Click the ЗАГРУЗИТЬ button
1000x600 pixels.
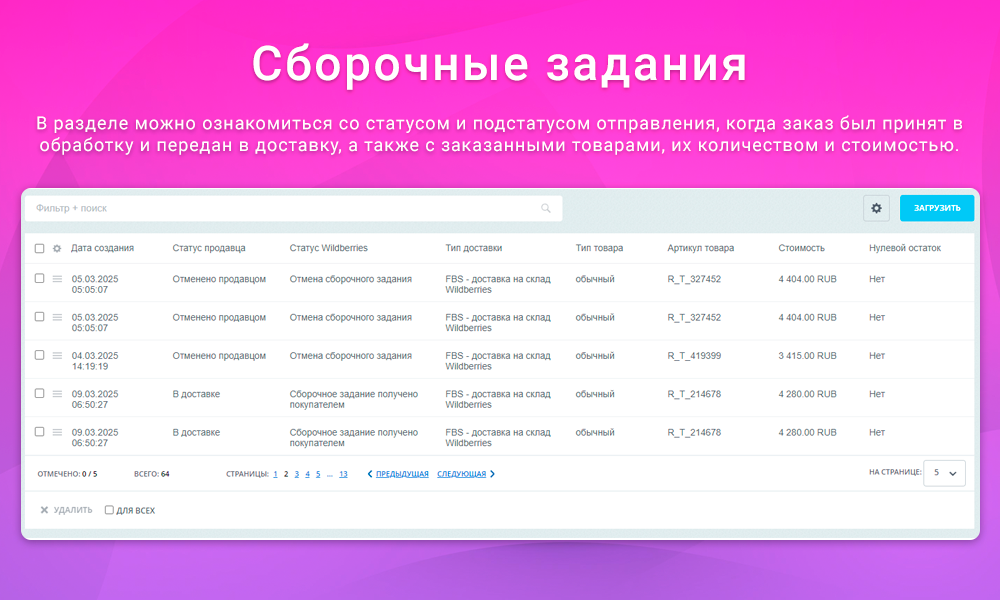point(936,207)
